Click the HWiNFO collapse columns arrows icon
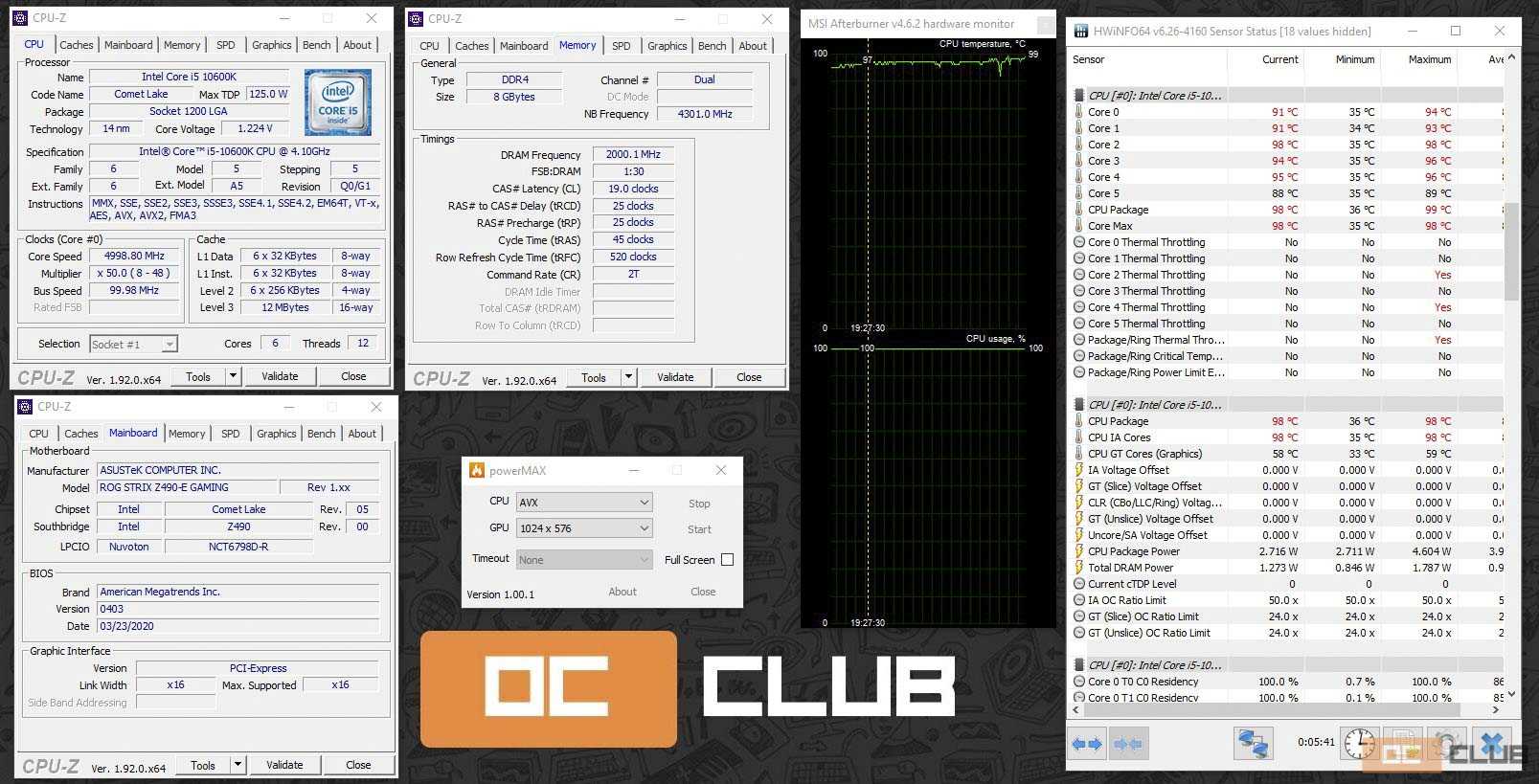The width and height of the screenshot is (1539, 784). [1128, 744]
